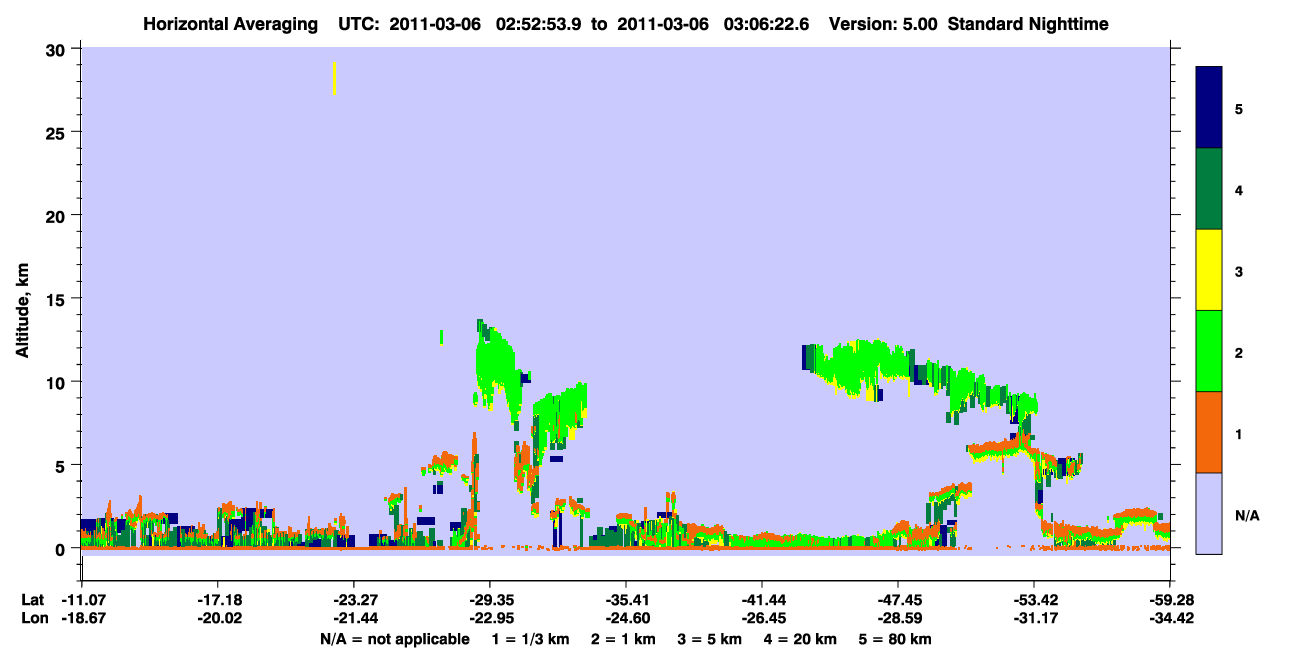Click the yellow color bar segment 3
Screen dimensions: 1300x667
pos(1209,270)
